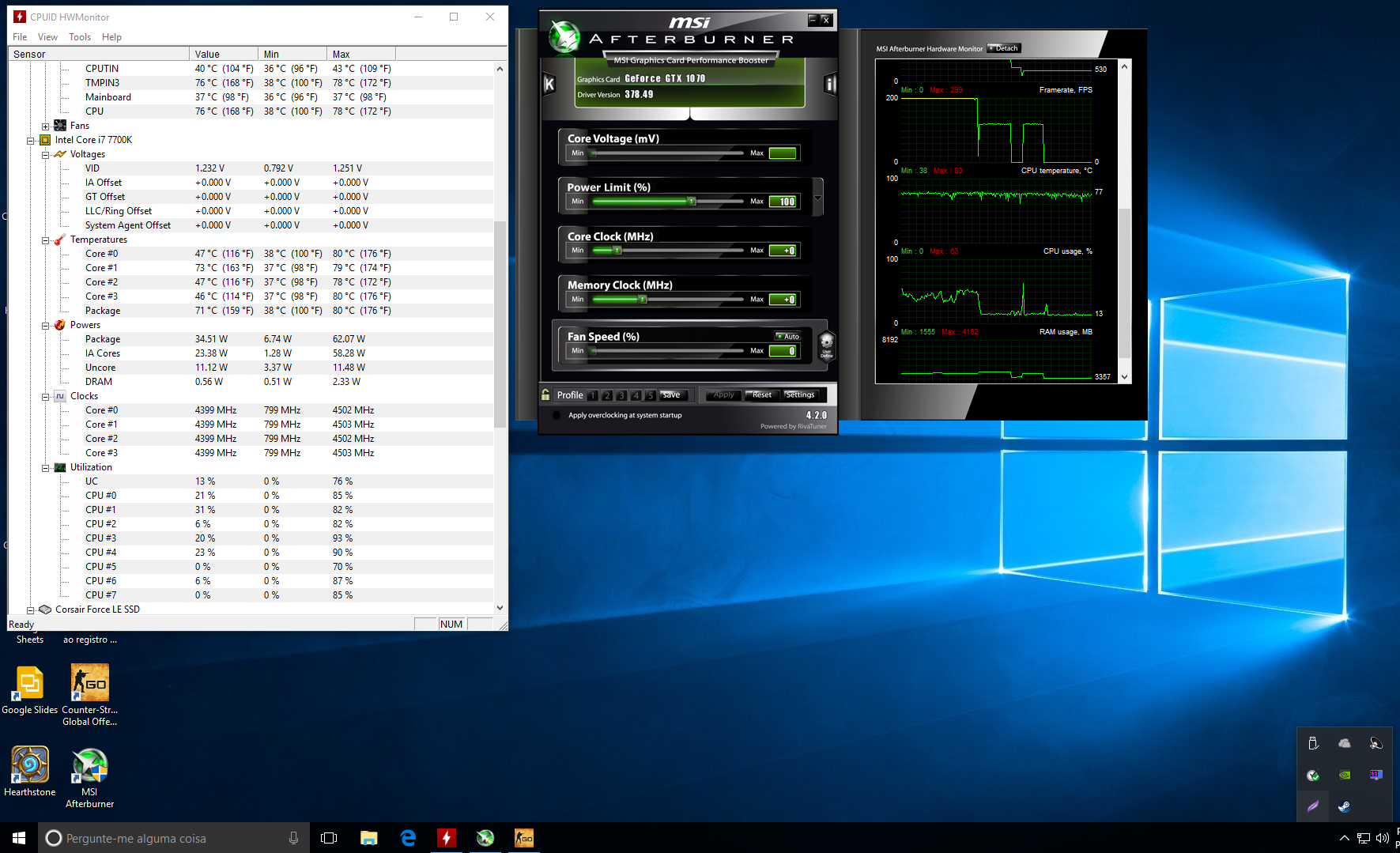Open the Hearthstone desktop shortcut
This screenshot has height=853, width=1400.
pyautogui.click(x=30, y=771)
